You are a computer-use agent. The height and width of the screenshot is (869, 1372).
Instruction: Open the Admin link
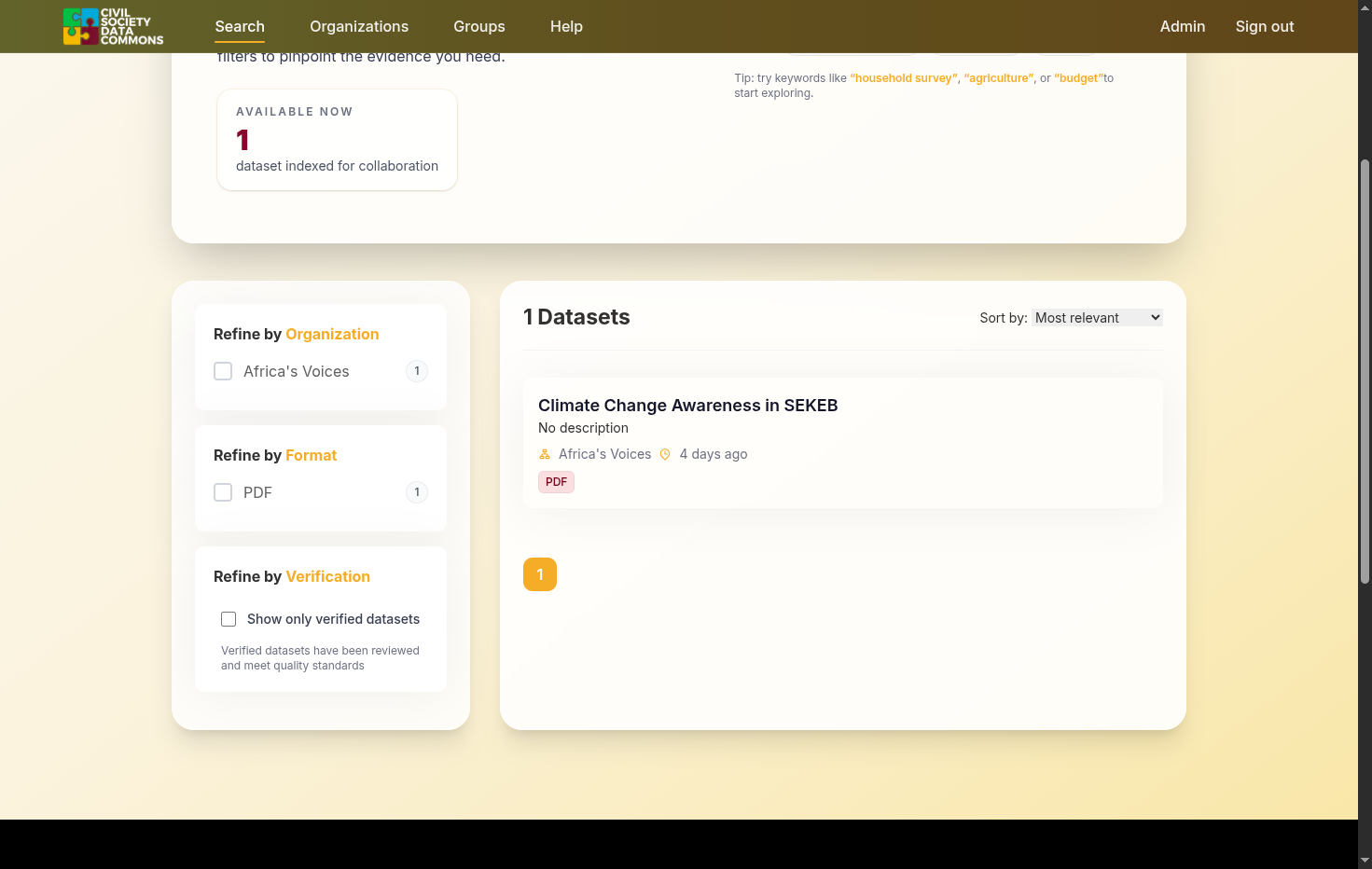pyautogui.click(x=1183, y=26)
